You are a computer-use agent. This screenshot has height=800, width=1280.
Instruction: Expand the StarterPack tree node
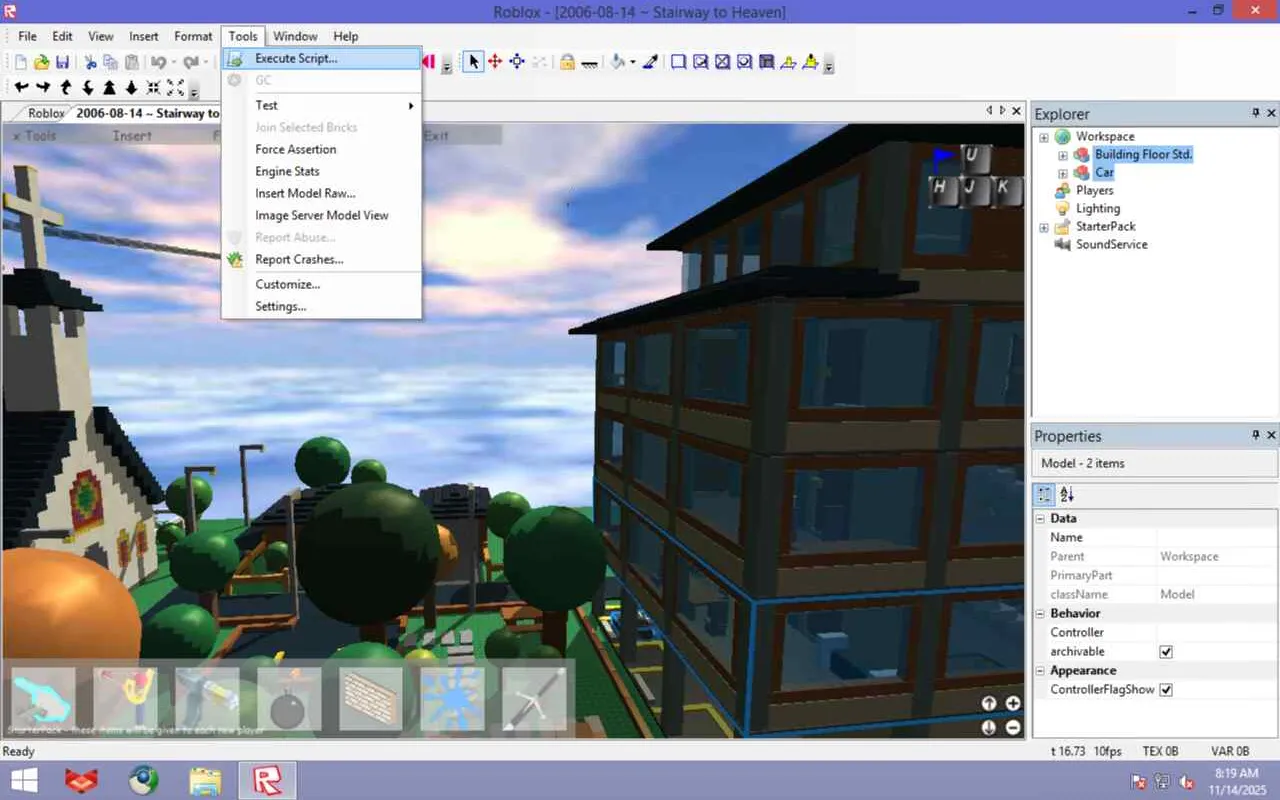(1044, 227)
